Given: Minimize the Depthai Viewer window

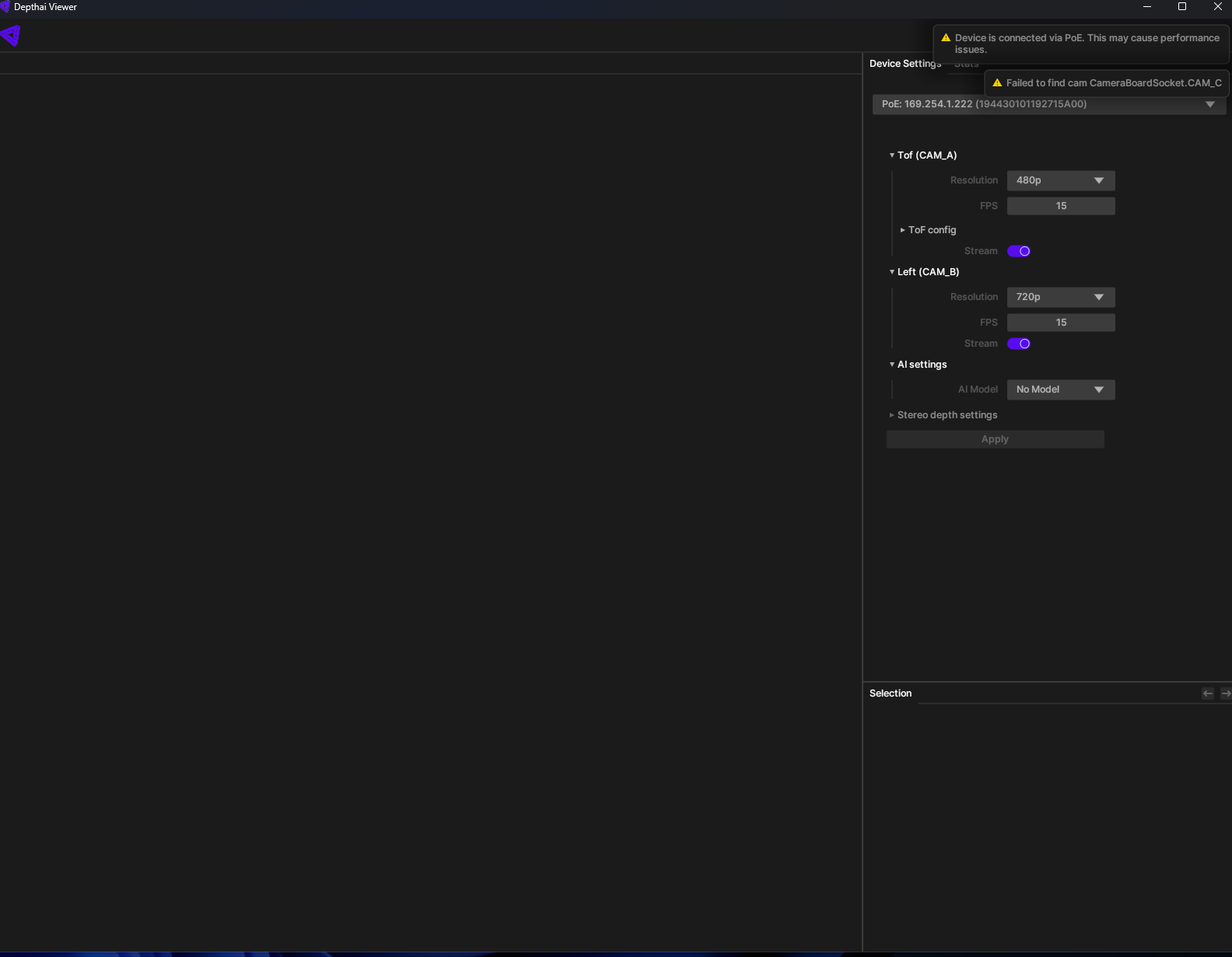Looking at the screenshot, I should (x=1146, y=7).
